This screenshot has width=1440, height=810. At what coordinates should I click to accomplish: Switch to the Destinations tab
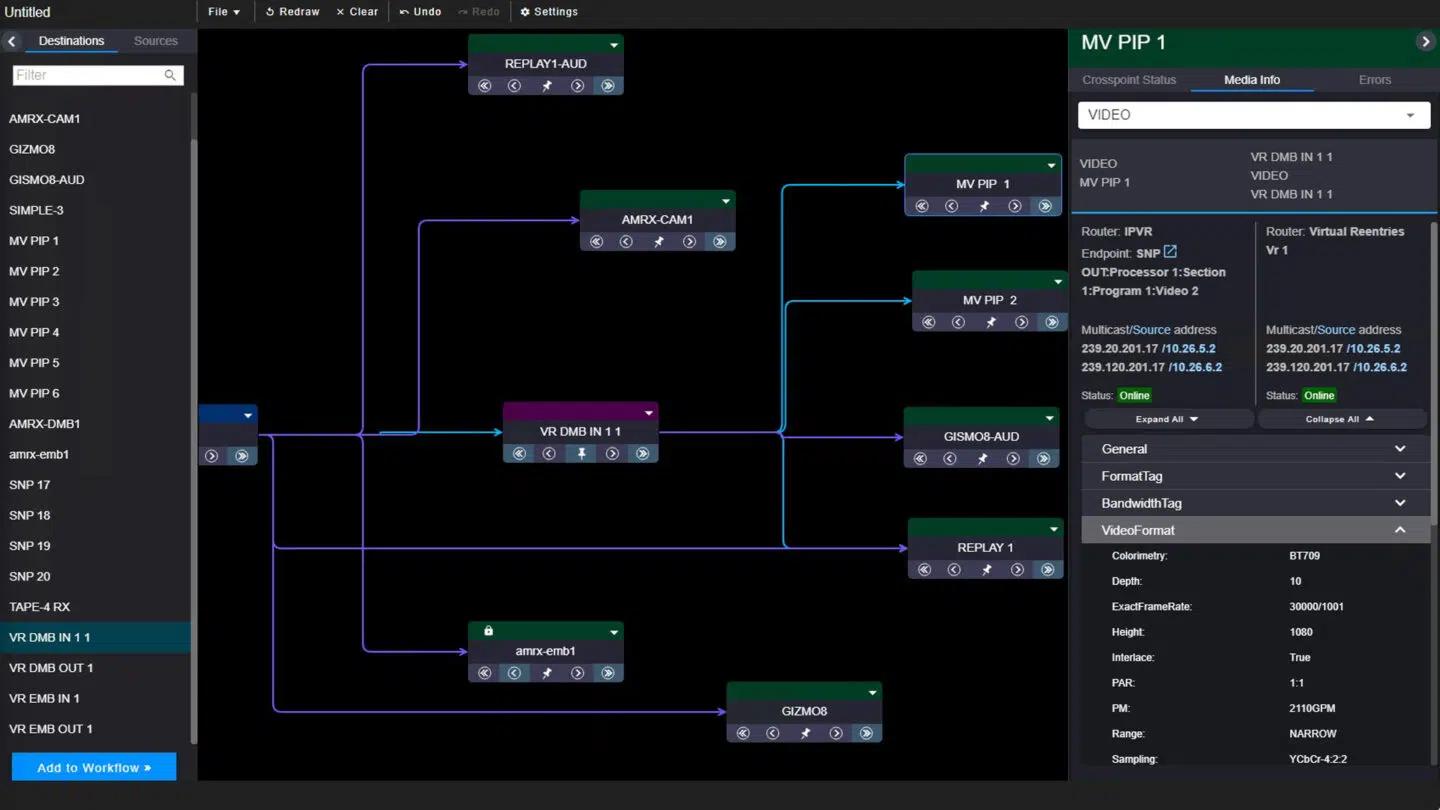(71, 41)
